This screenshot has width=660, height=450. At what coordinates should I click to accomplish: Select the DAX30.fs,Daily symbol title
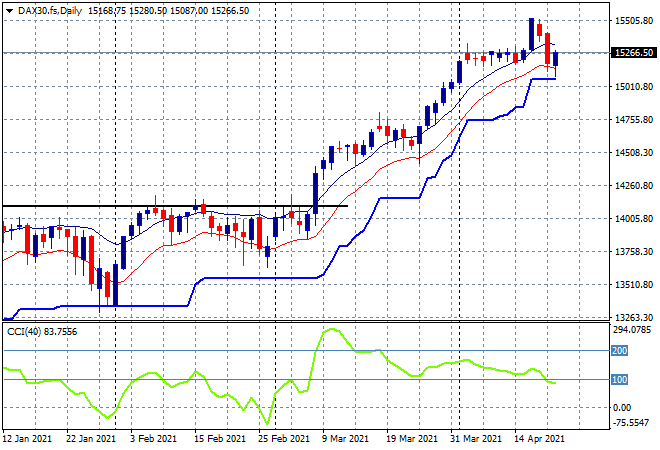[50, 11]
